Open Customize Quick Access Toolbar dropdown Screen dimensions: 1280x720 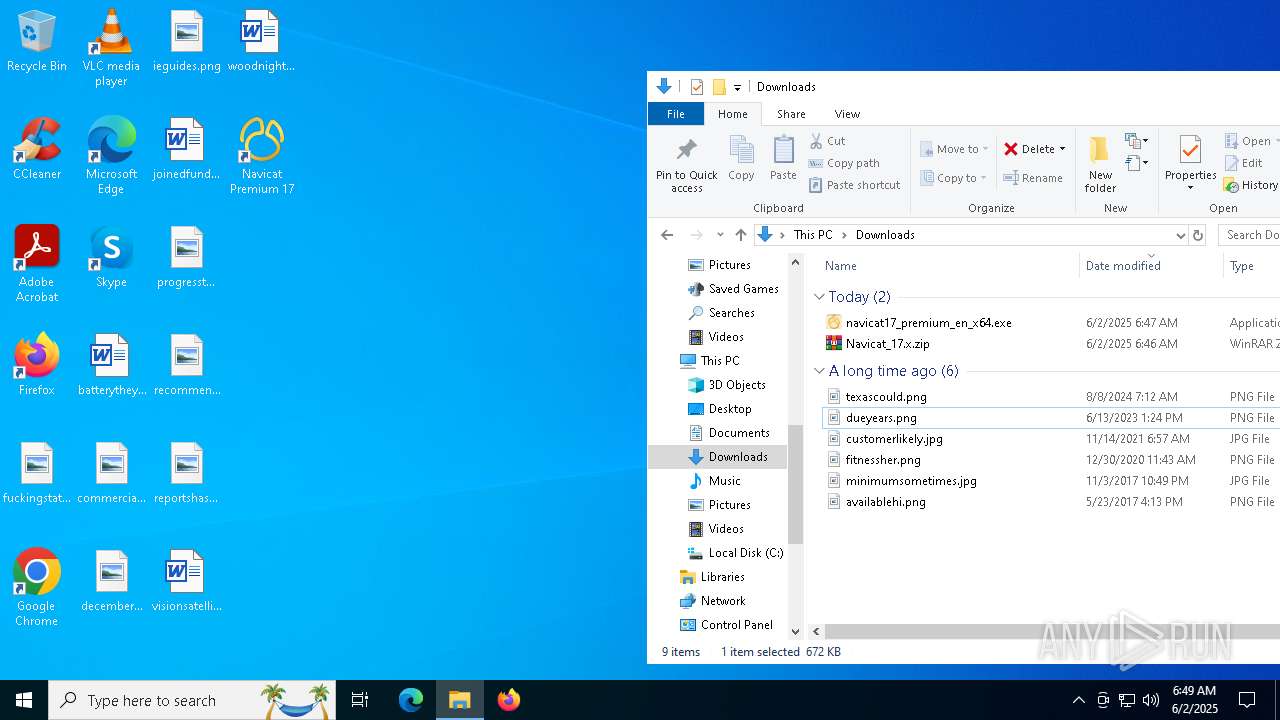tap(737, 87)
